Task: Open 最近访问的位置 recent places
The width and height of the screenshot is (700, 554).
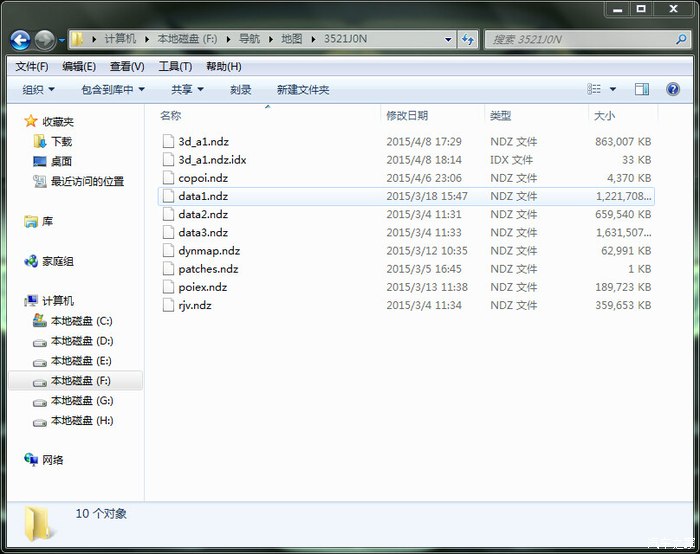Action: pos(87,181)
